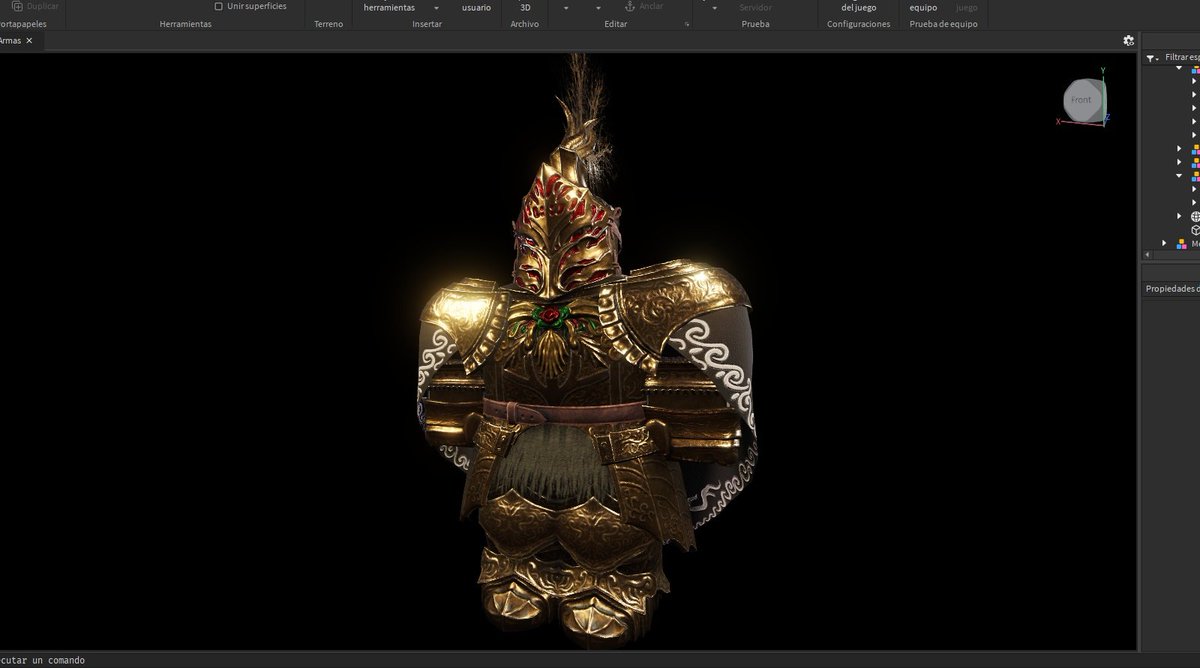Focus the Explorer filter search field

point(1182,58)
